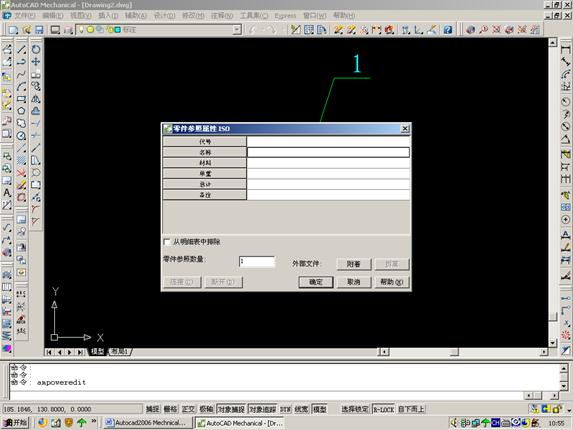
Task: Toggle 对象追踪 object tracking
Action: point(262,409)
